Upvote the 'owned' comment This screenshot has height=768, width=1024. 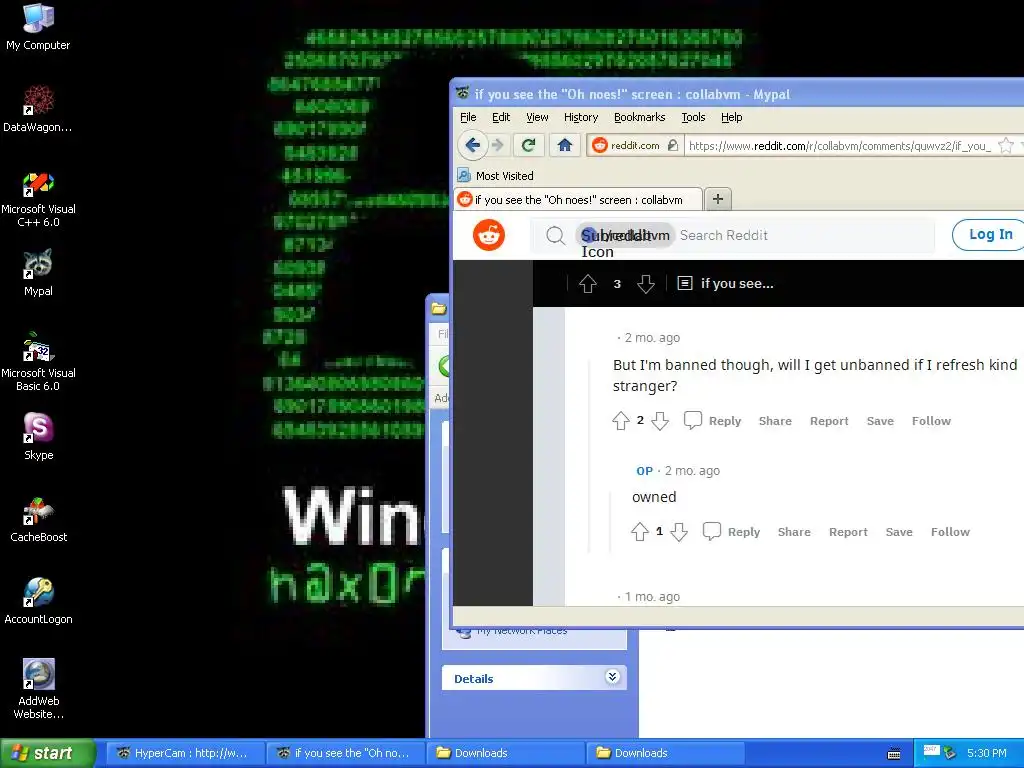[640, 532]
